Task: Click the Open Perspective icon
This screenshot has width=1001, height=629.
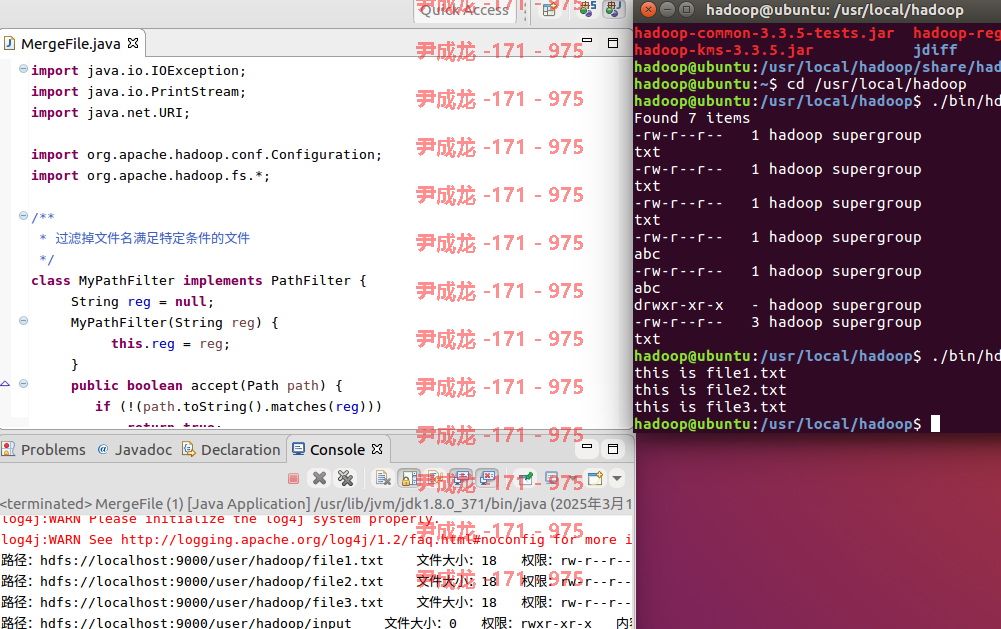Action: (x=549, y=9)
